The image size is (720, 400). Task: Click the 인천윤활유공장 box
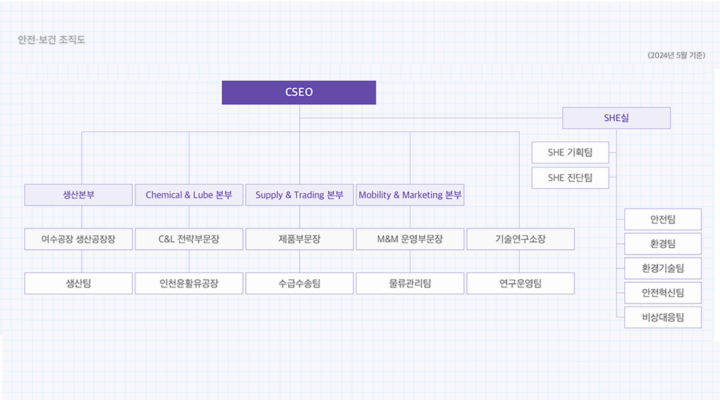pyautogui.click(x=189, y=283)
